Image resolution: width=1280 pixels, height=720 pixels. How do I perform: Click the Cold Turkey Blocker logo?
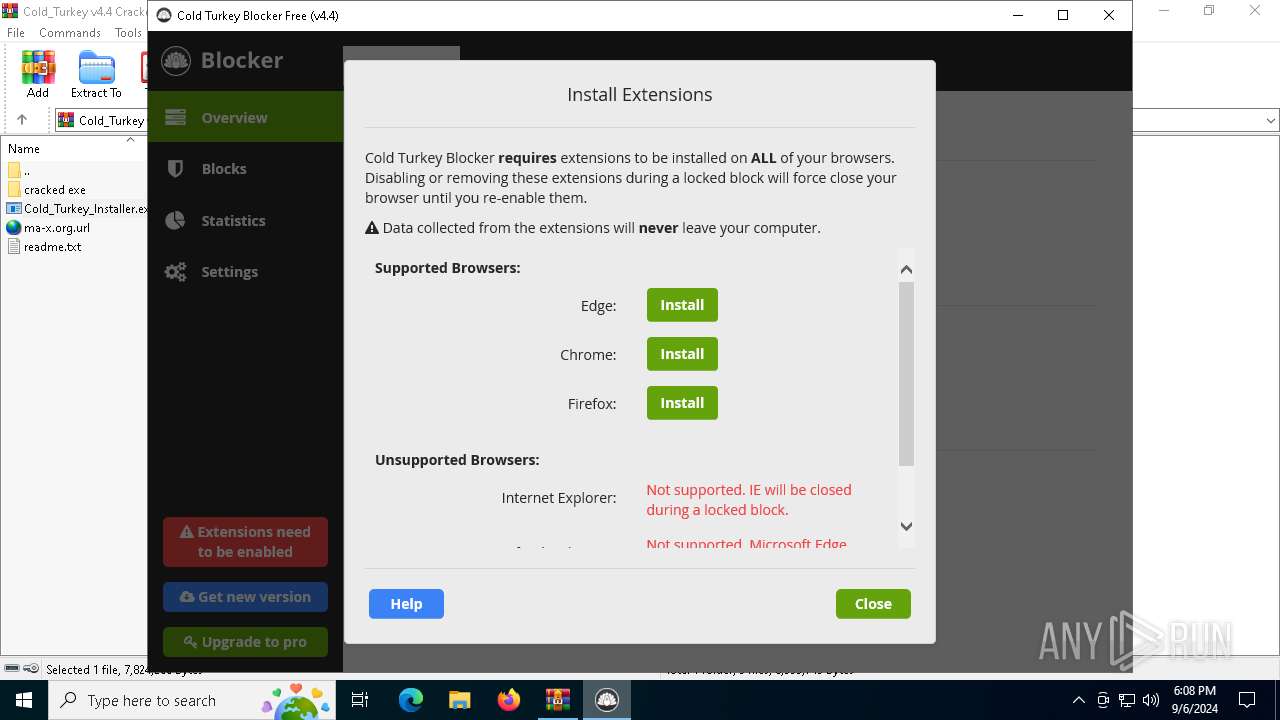(x=176, y=60)
